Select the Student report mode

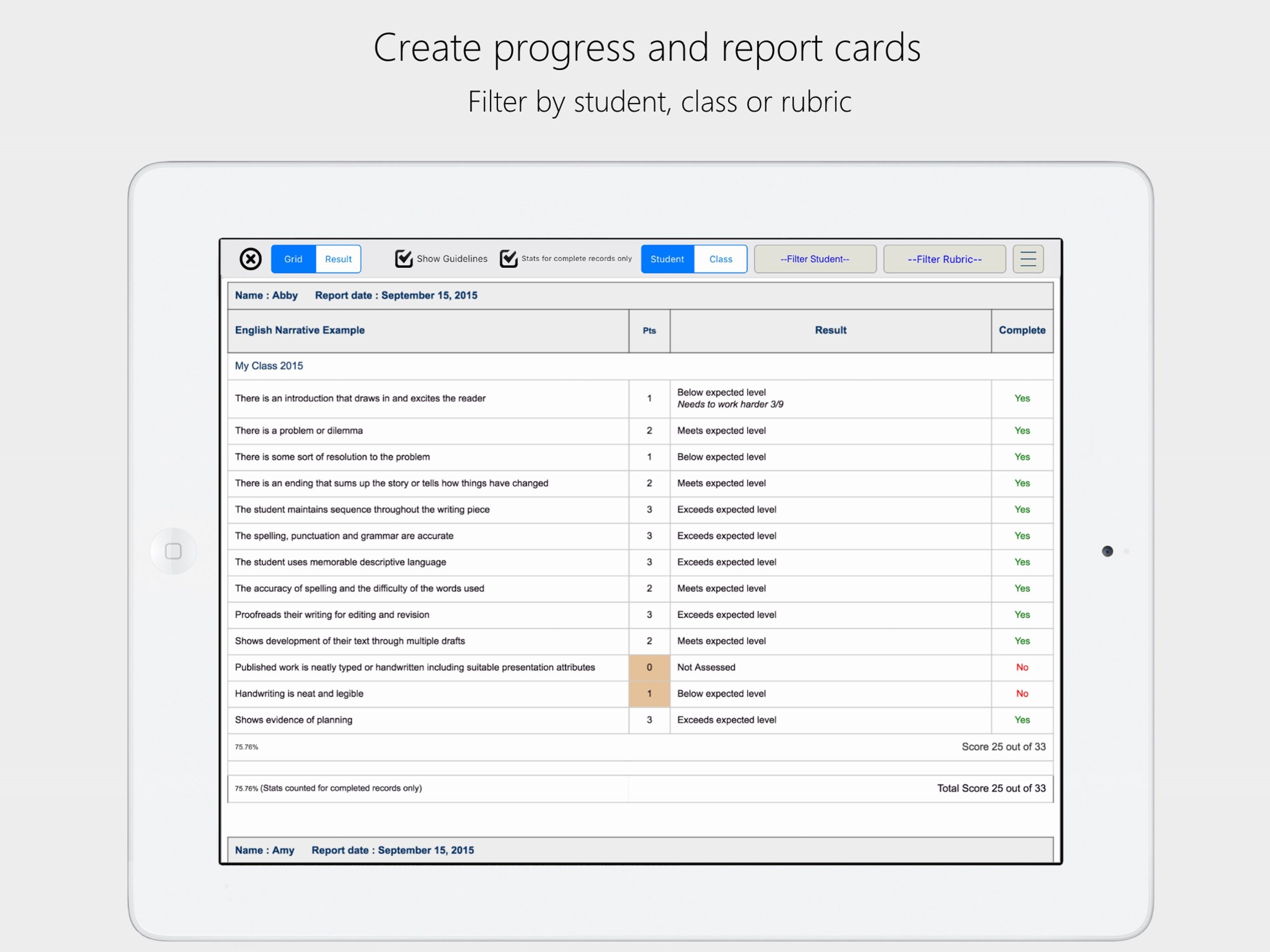pyautogui.click(x=667, y=259)
